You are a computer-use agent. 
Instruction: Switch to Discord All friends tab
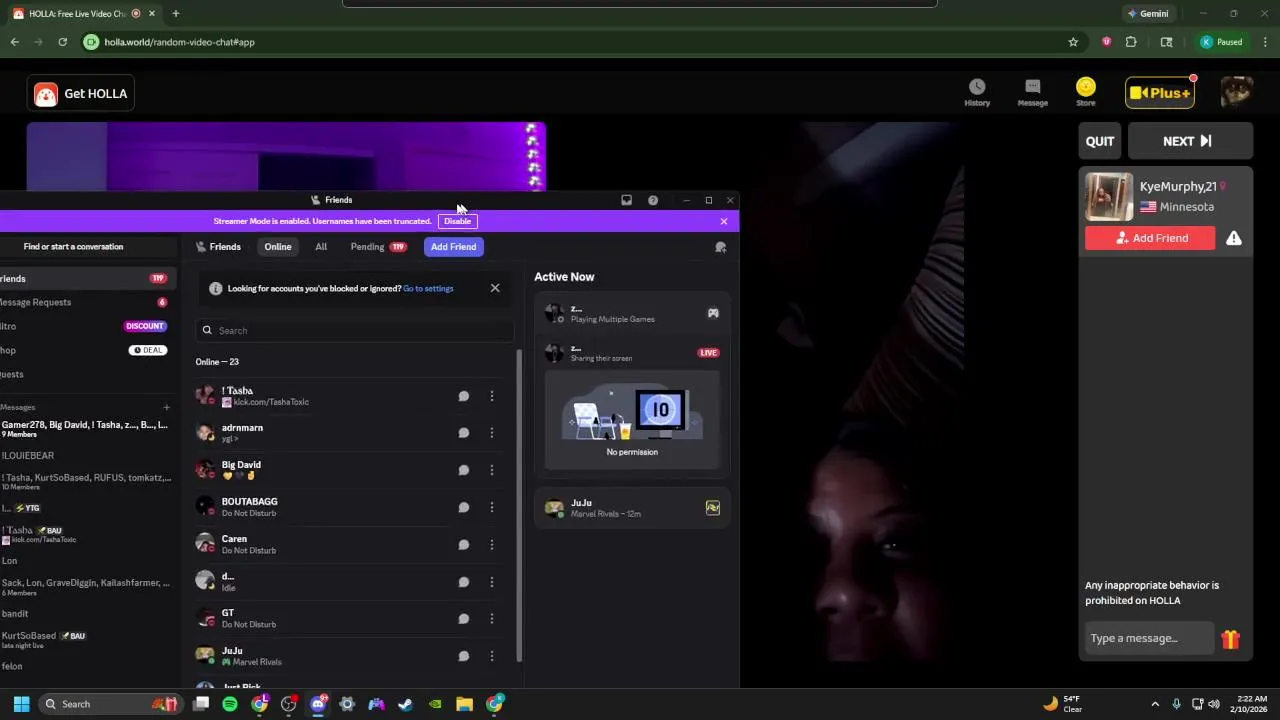321,247
